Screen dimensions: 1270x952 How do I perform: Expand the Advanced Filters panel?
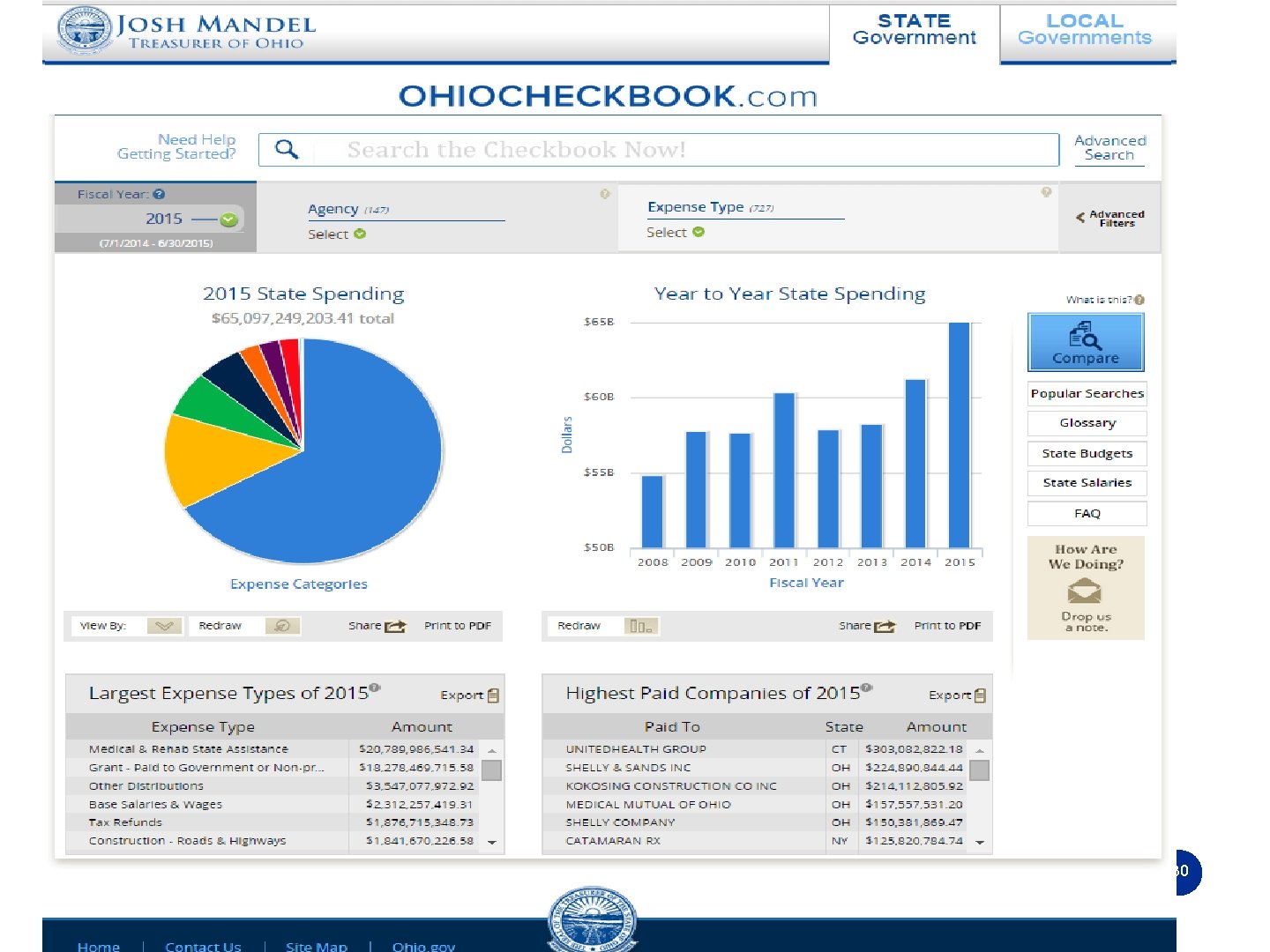1109,219
